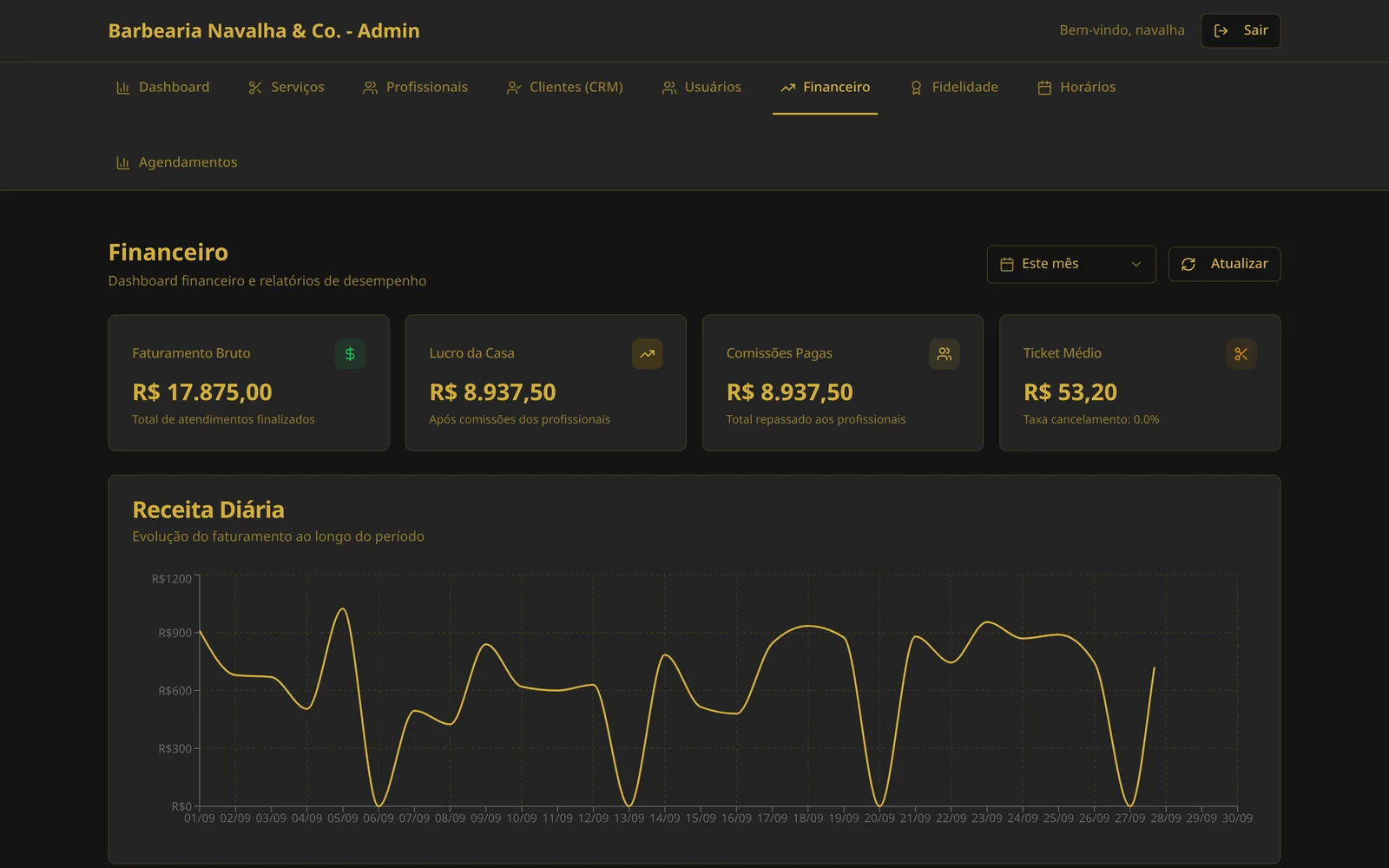Click the refresh arrows icon in Atualizar
Screen dimensions: 1389x868
tap(1188, 264)
